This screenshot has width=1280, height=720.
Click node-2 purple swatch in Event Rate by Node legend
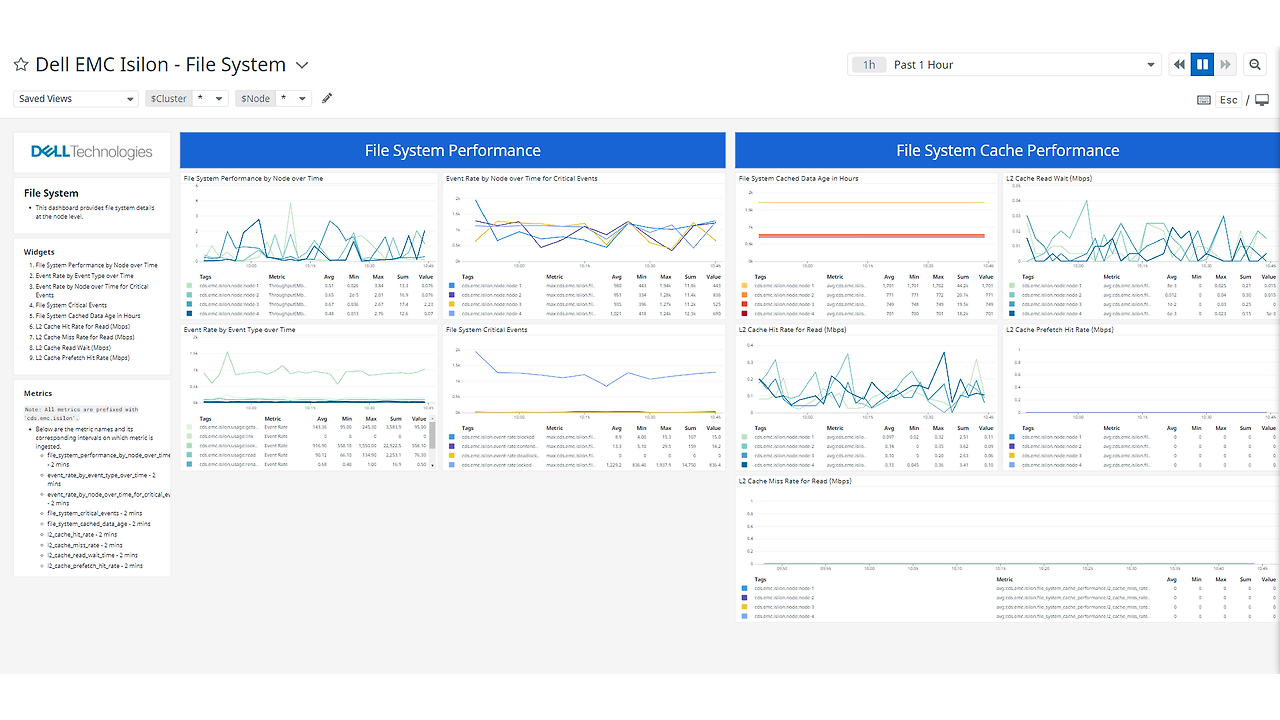451,295
